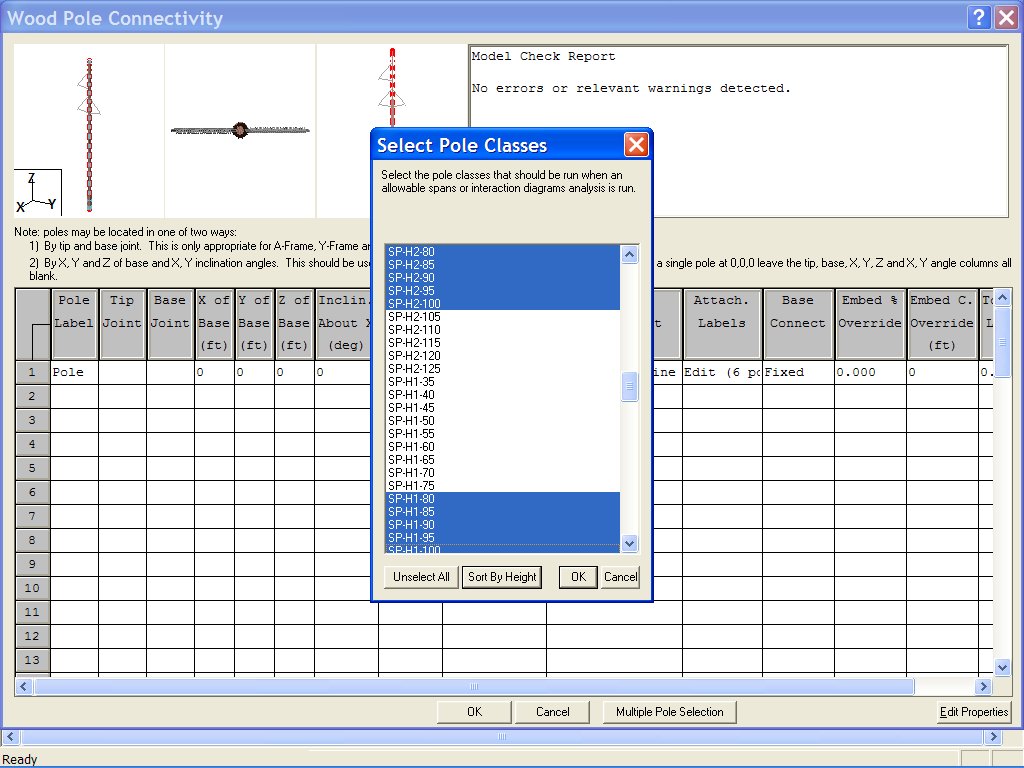
Task: Click Unselect All in the pole classes dialog
Action: click(x=420, y=577)
